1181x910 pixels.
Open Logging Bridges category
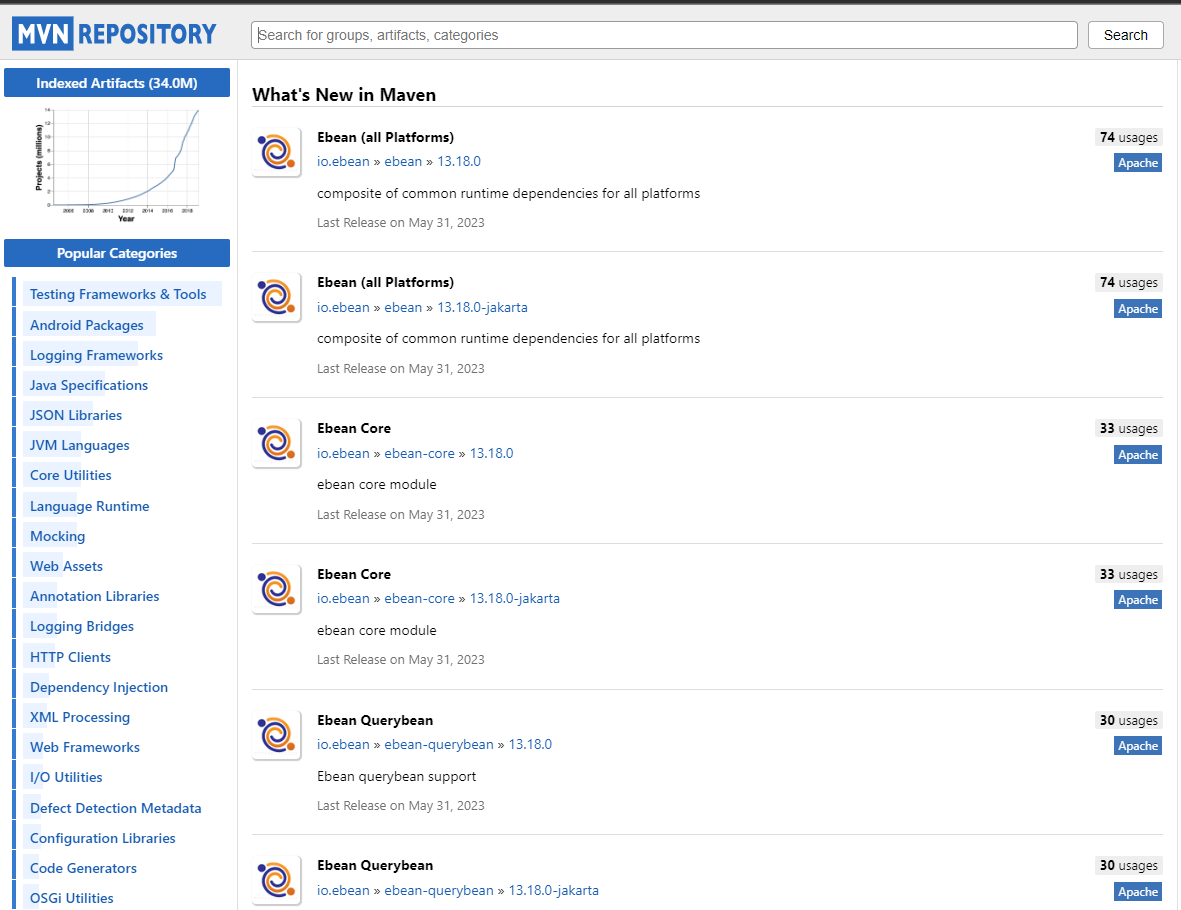point(82,626)
